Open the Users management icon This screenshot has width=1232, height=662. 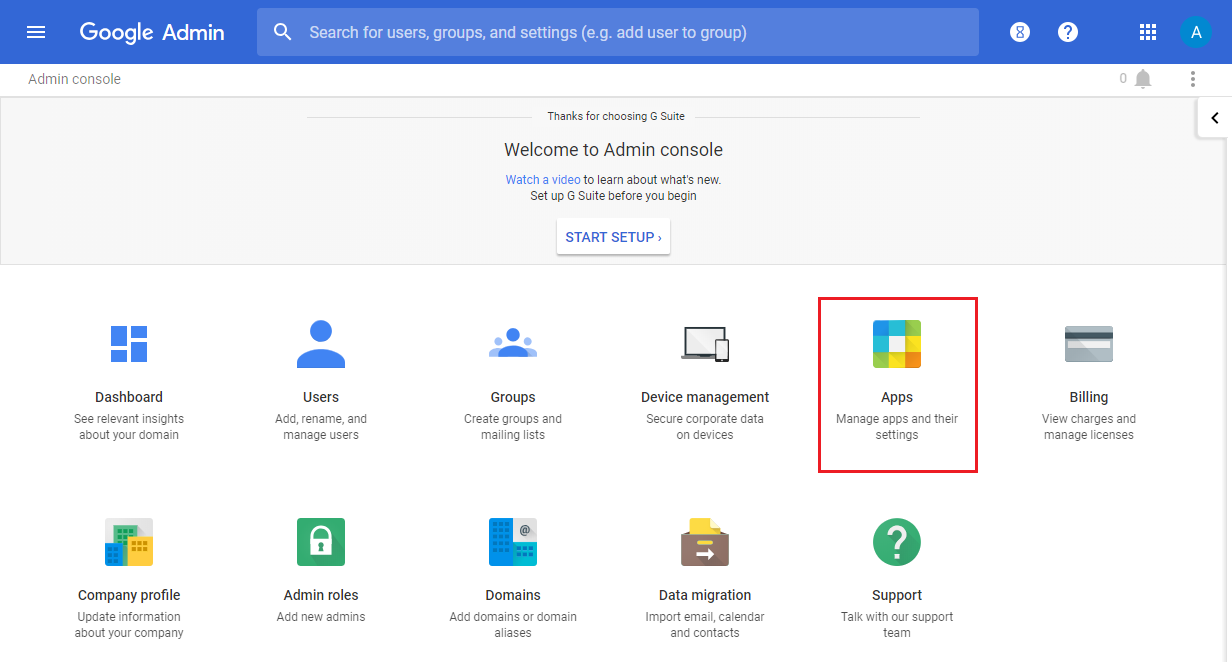tap(321, 344)
